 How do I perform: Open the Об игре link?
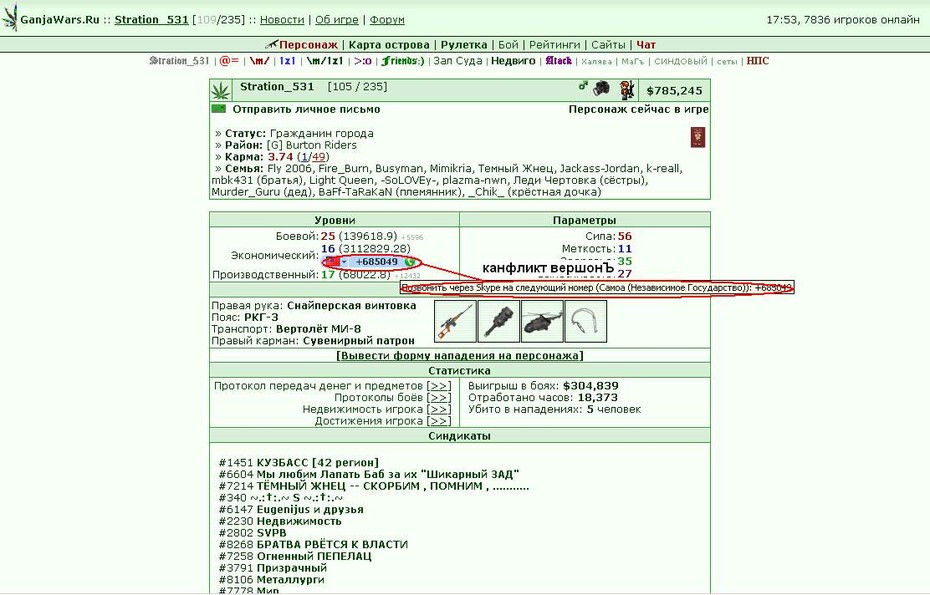[x=337, y=20]
